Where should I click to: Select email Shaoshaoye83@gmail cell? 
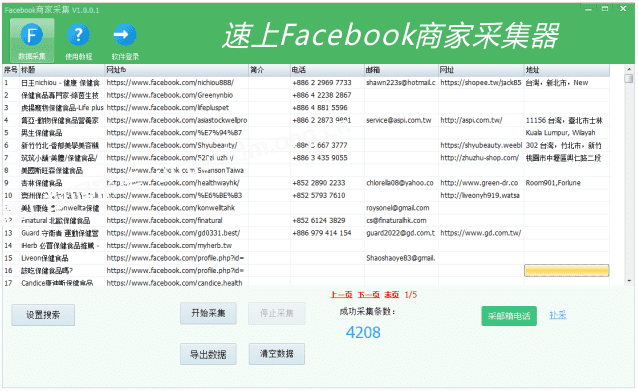tap(401, 258)
